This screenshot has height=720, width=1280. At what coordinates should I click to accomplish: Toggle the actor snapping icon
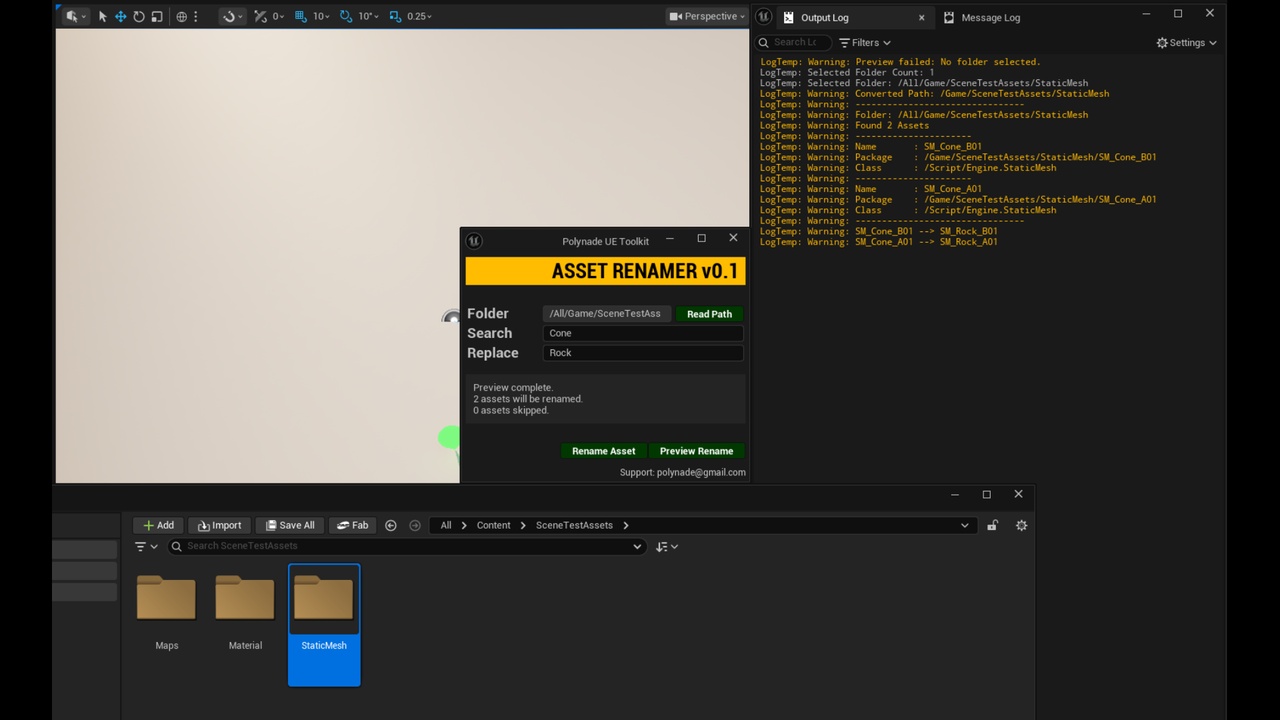[x=260, y=16]
